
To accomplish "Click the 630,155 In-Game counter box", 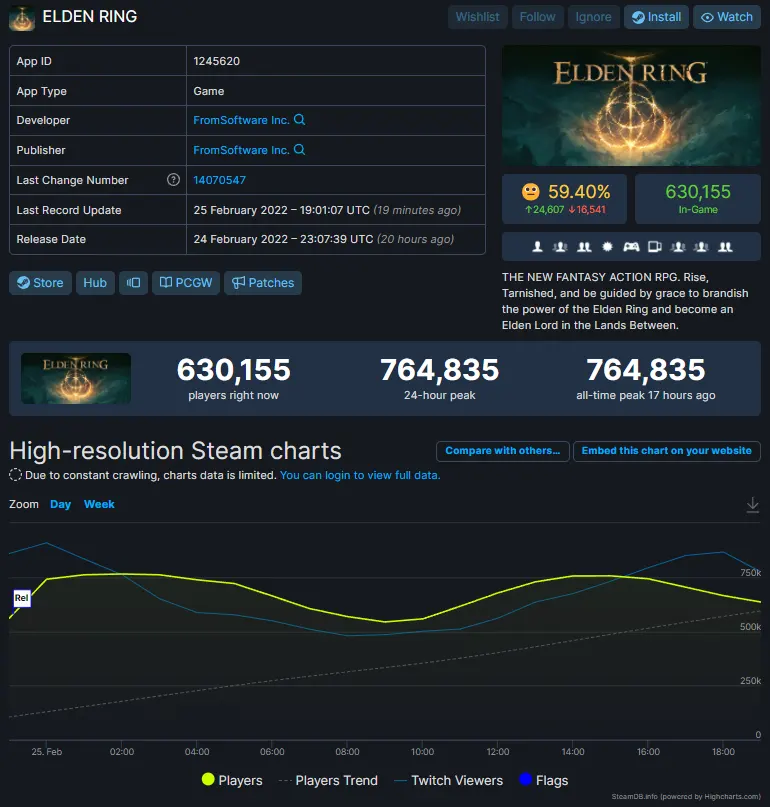I will coord(697,199).
